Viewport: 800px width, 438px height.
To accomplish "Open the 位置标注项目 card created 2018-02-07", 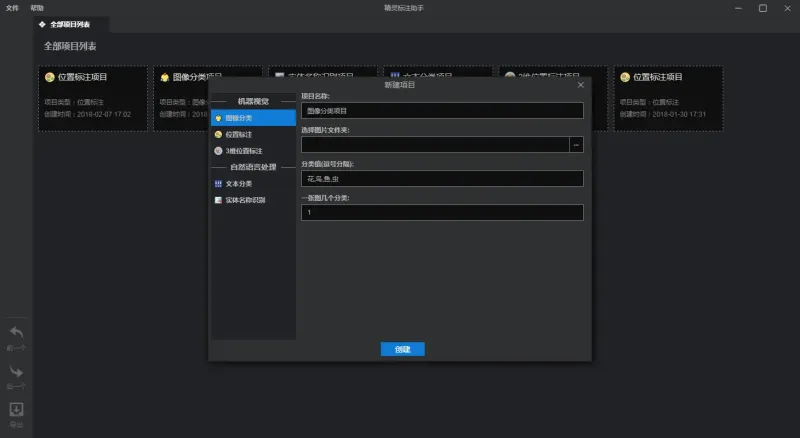I will [93, 99].
